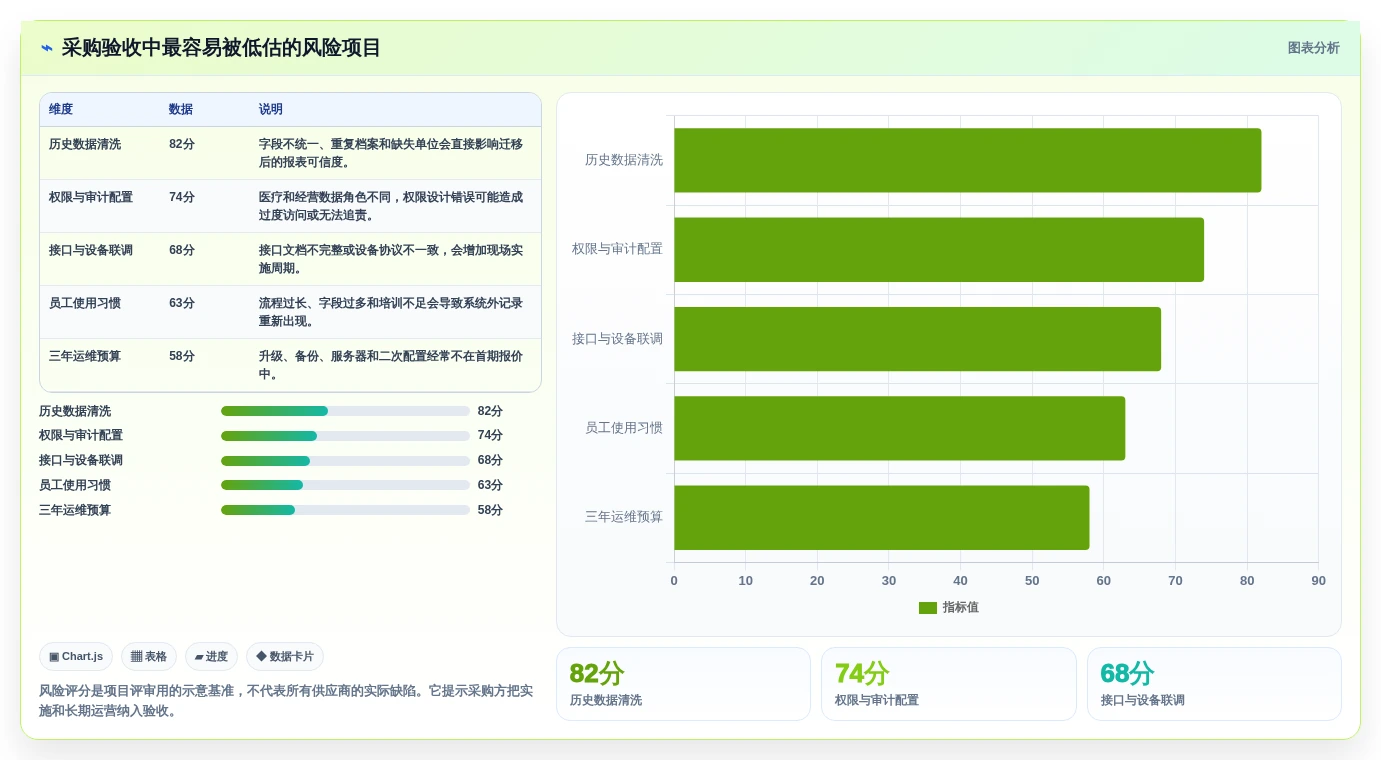This screenshot has height=760, width=1381.
Task: Click the 63分 table cell
Action: pos(182,303)
